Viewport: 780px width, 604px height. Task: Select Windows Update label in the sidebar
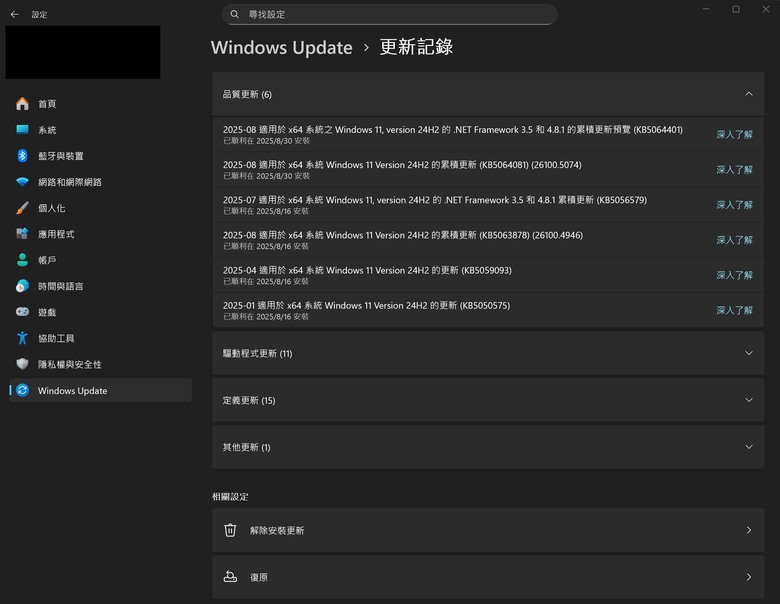coord(73,391)
